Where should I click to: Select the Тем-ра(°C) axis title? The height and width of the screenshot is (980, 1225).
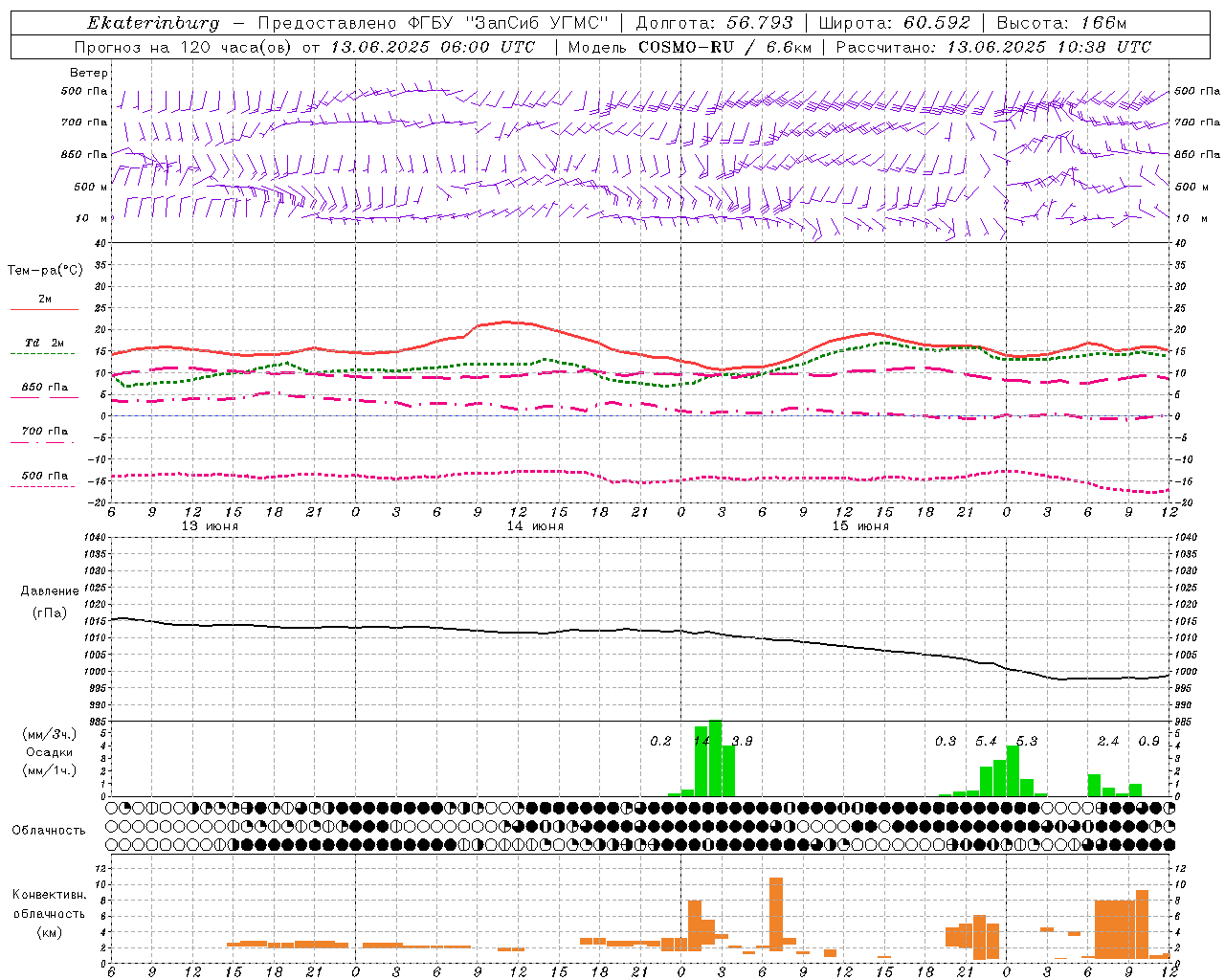pyautogui.click(x=45, y=270)
